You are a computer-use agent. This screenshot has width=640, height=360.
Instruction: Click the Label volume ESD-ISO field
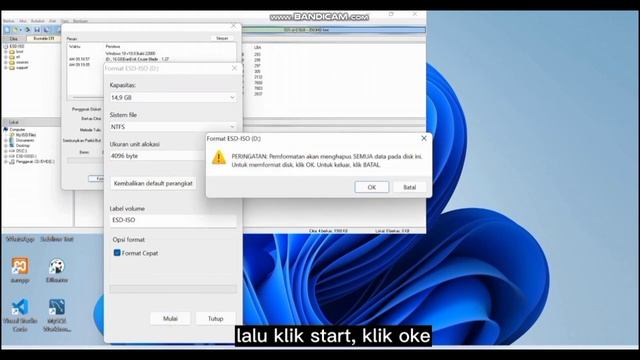(173, 220)
